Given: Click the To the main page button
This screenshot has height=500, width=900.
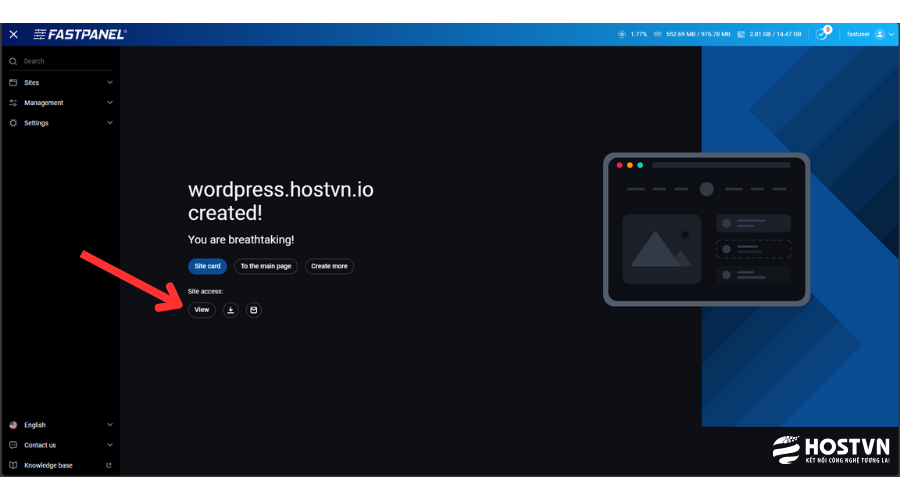Looking at the screenshot, I should pyautogui.click(x=266, y=266).
